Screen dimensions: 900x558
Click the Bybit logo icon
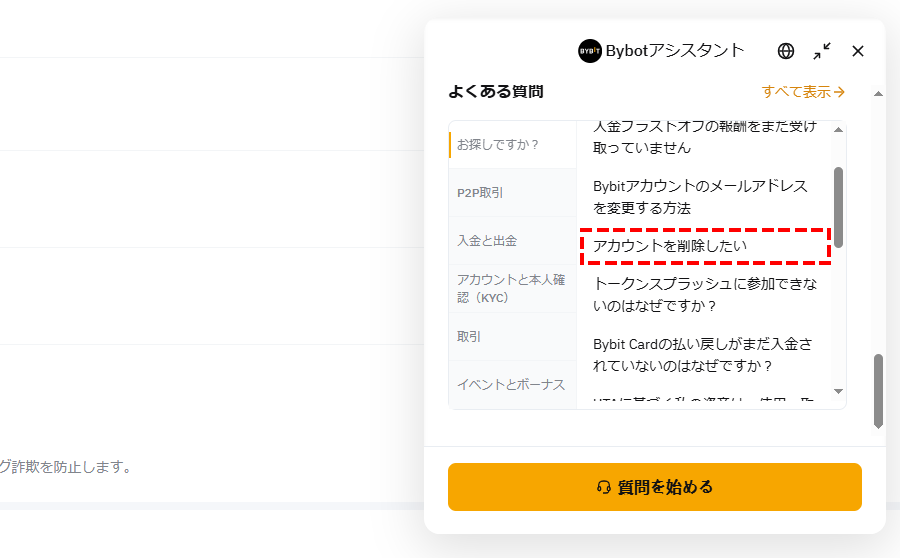589,51
